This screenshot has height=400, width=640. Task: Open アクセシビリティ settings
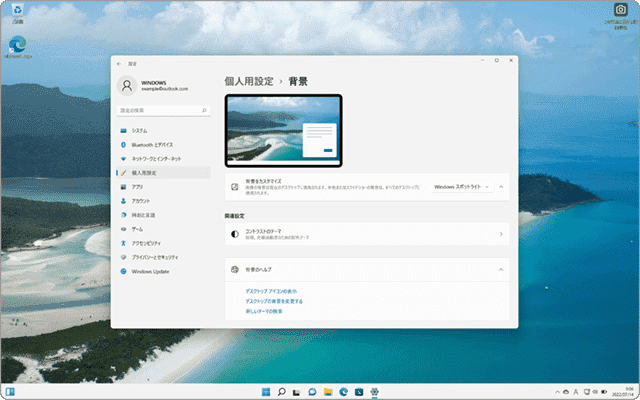147,243
